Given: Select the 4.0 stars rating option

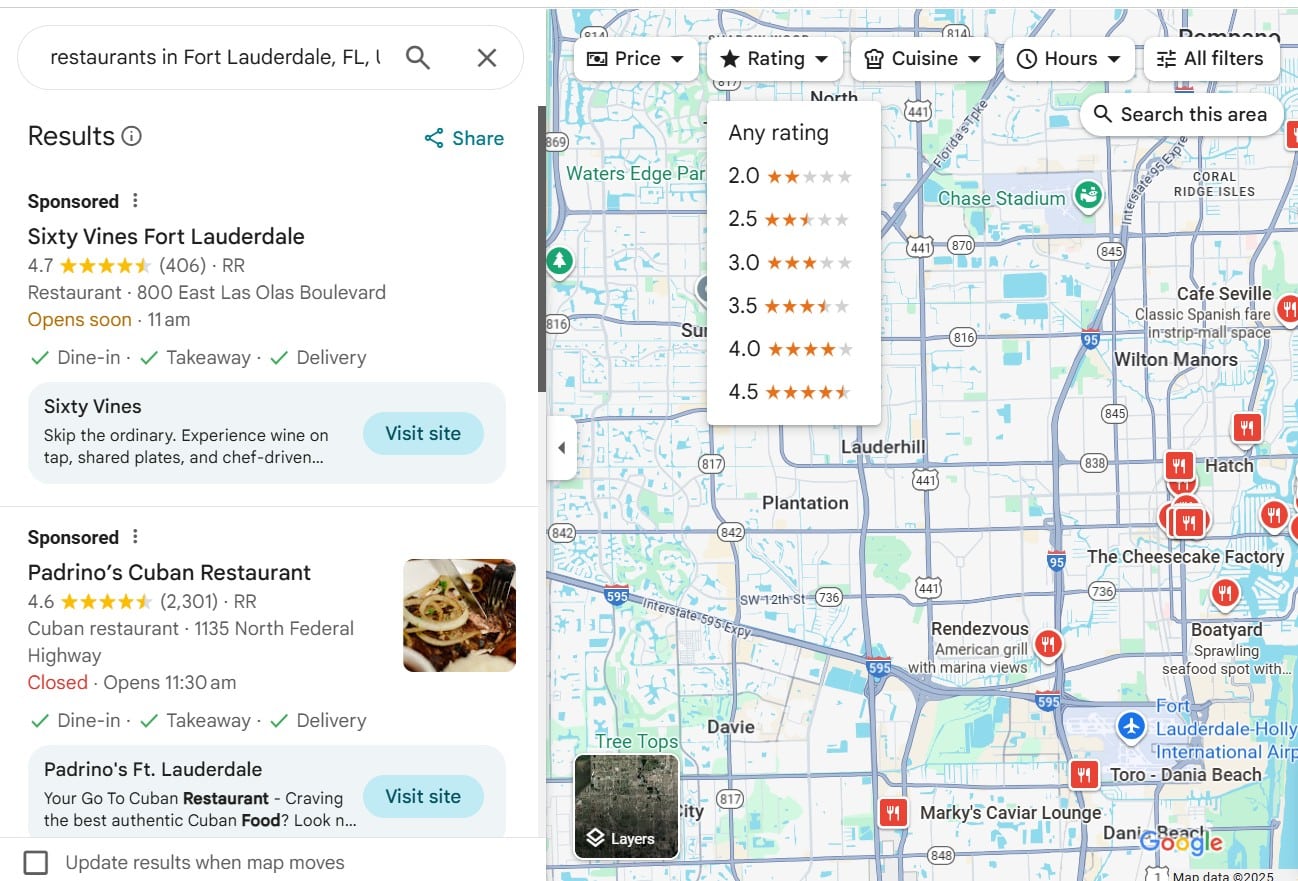Looking at the screenshot, I should tap(794, 349).
